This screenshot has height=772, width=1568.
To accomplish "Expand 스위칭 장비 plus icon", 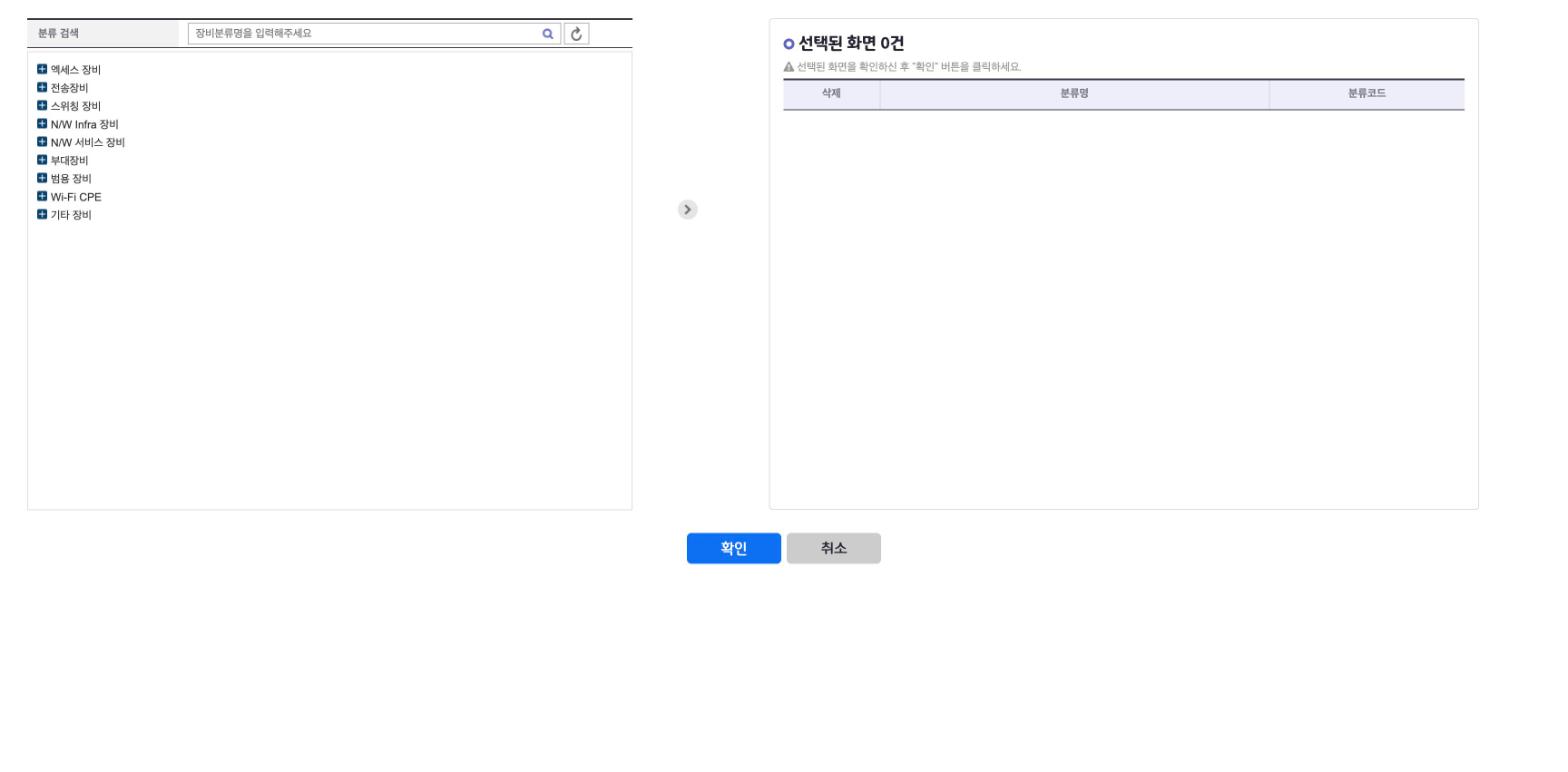I will 42,105.
